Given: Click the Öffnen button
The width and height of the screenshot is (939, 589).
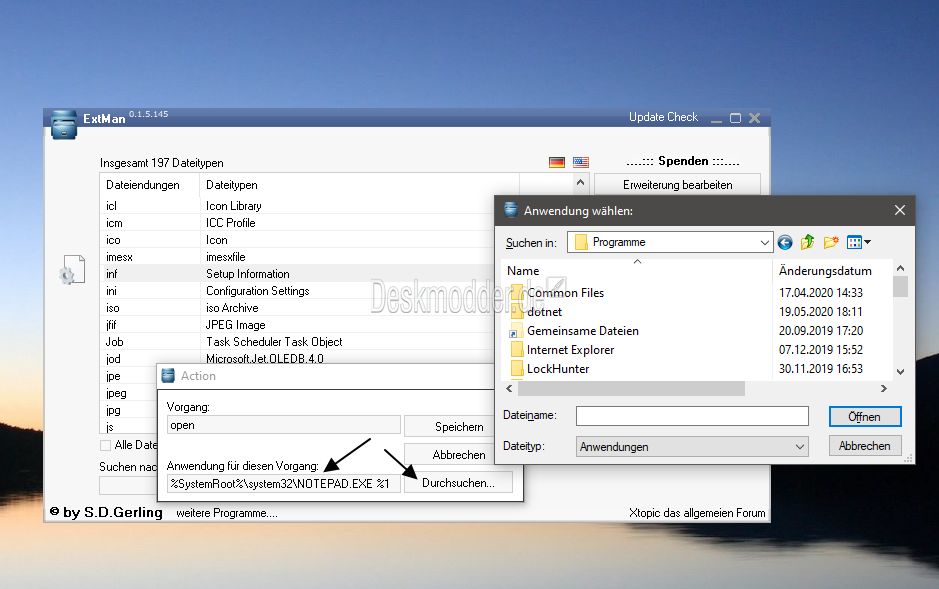Looking at the screenshot, I should tap(864, 416).
